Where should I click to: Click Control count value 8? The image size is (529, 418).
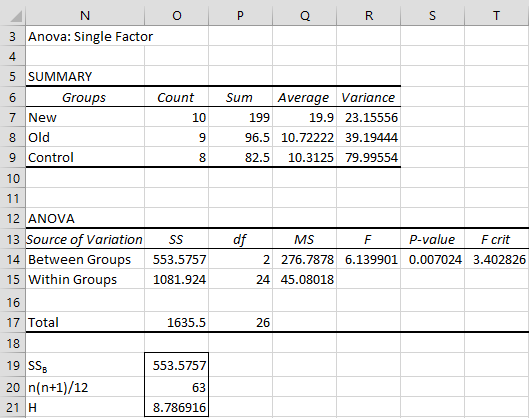click(x=176, y=157)
